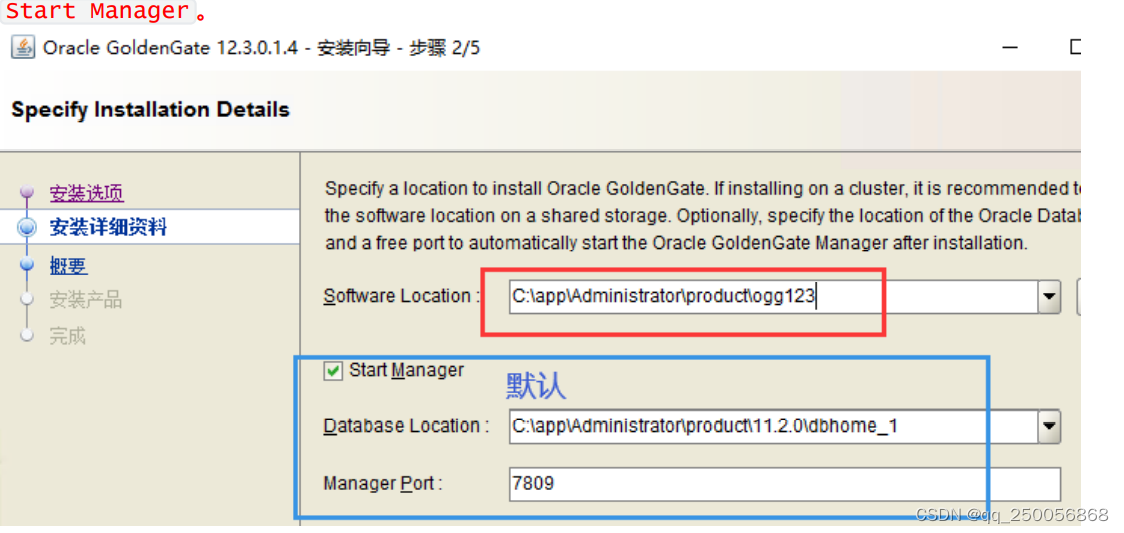Click into the Software Location text field
This screenshot has width=1124, height=533.
click(x=773, y=297)
